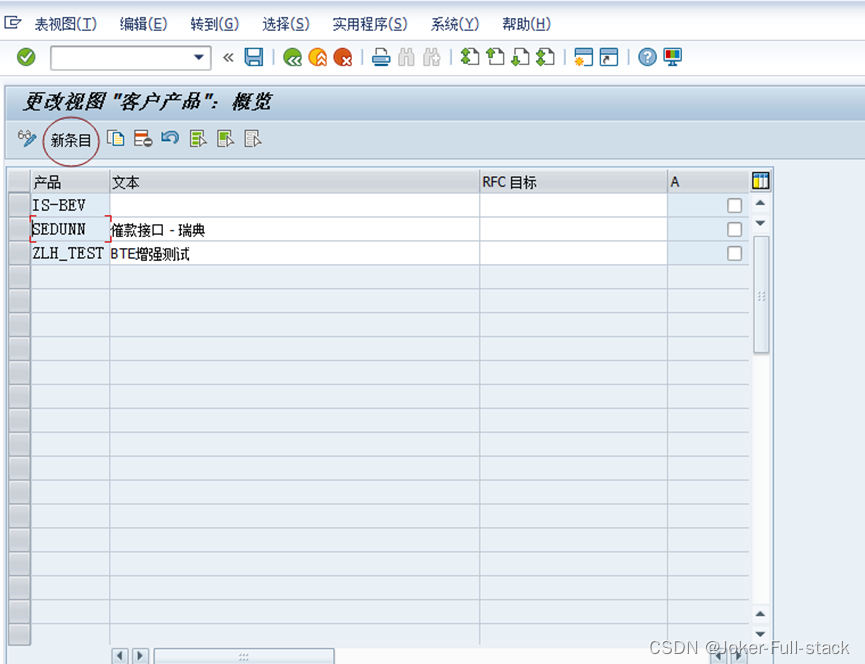The image size is (865, 664).
Task: Open the window menu icon at top-left
Action: coord(13,23)
